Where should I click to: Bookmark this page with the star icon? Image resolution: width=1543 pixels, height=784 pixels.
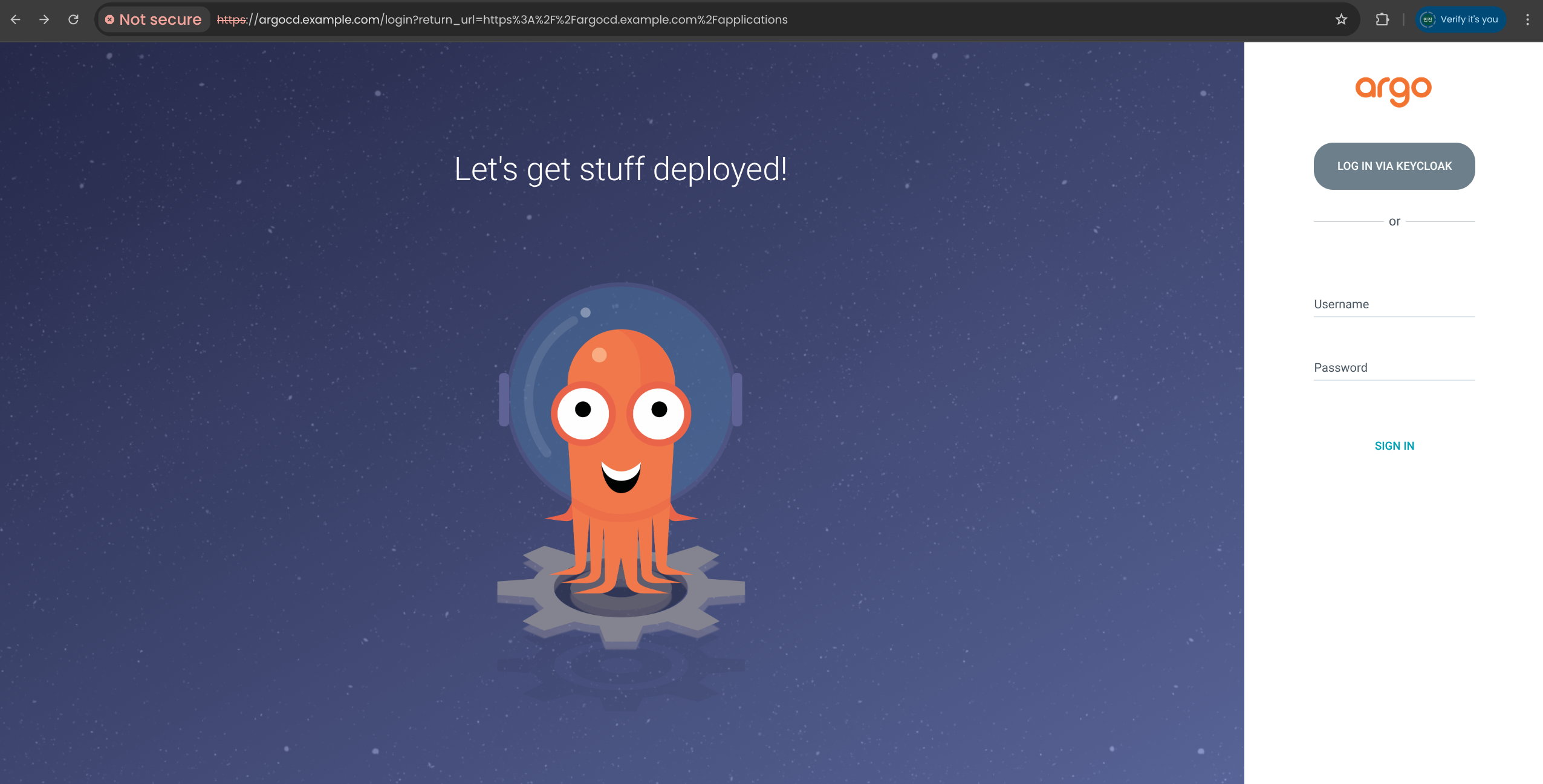point(1341,19)
